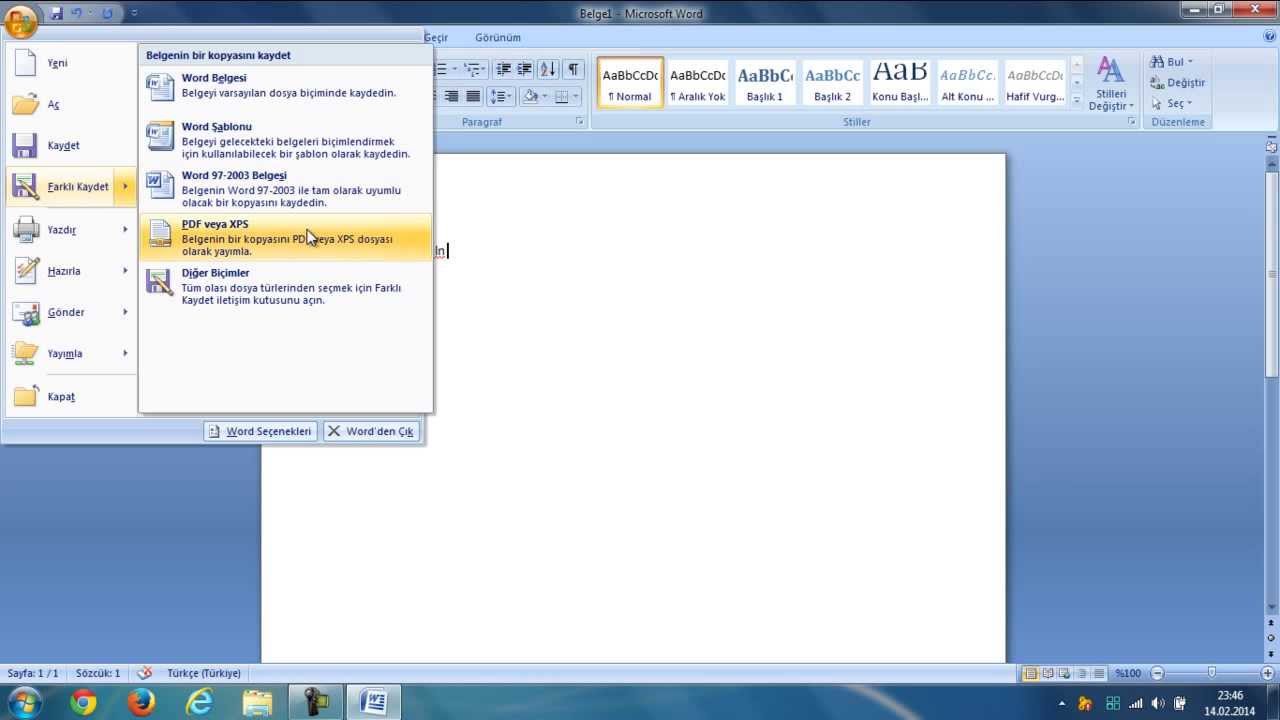This screenshot has width=1280, height=720.
Task: Open the Stiller pane dialog launcher
Action: [1132, 122]
